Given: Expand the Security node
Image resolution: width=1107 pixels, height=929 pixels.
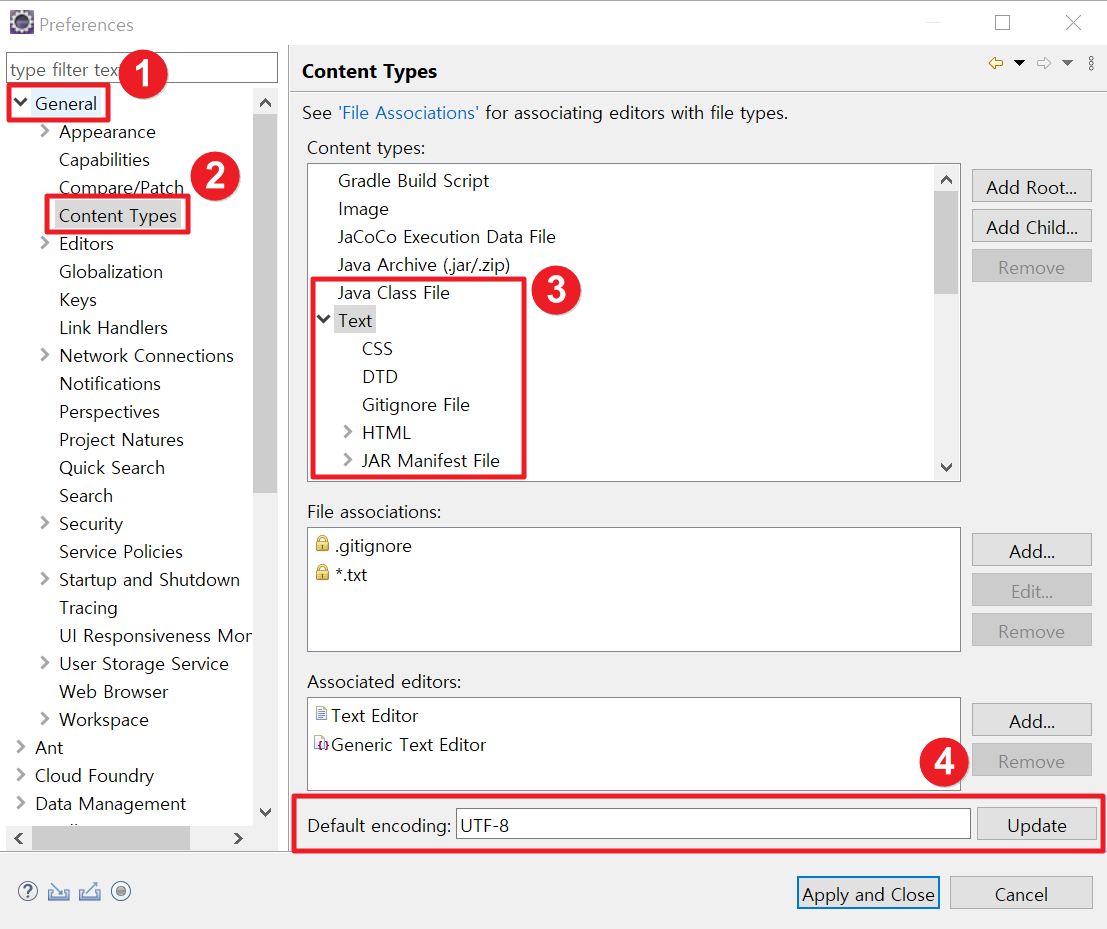Looking at the screenshot, I should click(x=44, y=522).
